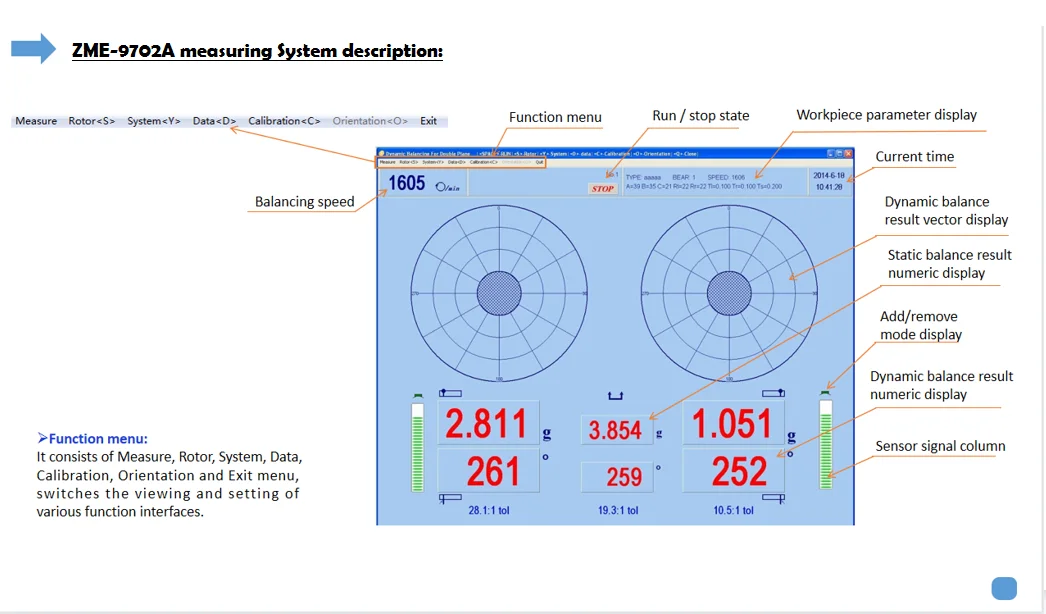Viewport: 1046px width, 614px height.
Task: Open Data<D> in the enlarged menu strip
Action: click(214, 121)
